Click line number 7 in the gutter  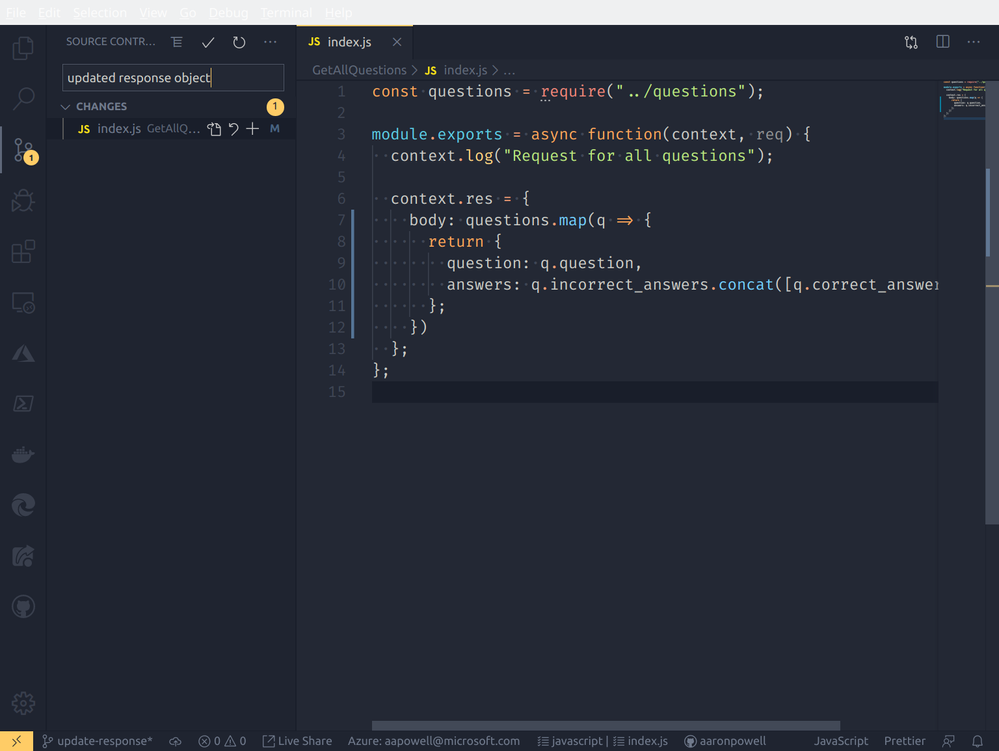click(x=341, y=220)
